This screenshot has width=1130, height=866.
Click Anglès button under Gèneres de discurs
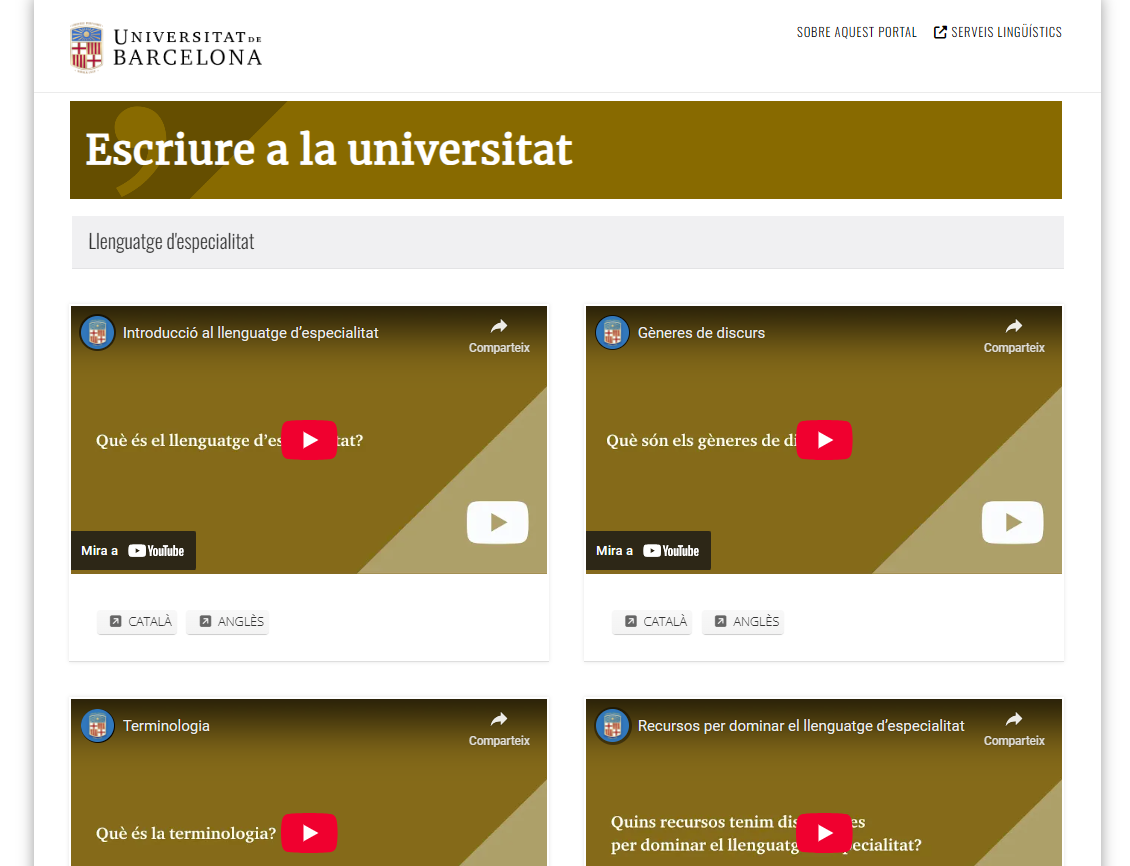pos(743,622)
